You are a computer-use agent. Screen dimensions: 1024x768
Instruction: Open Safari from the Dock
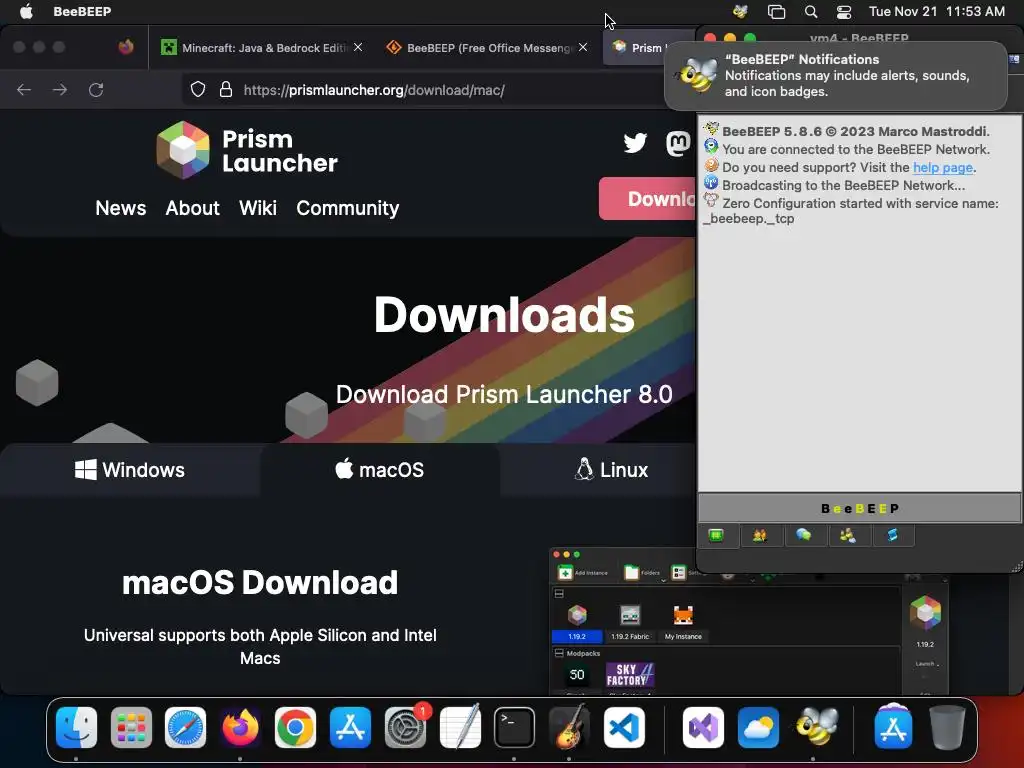pyautogui.click(x=185, y=727)
